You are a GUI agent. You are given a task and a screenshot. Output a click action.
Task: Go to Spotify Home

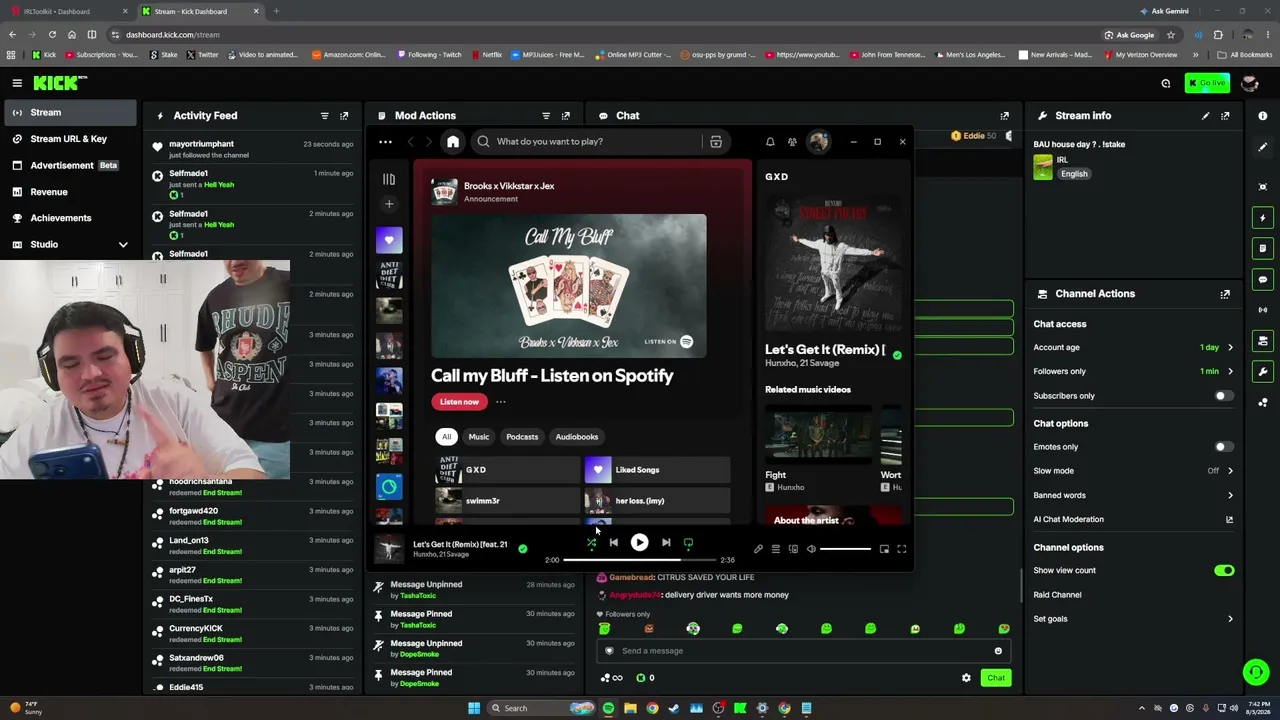(x=453, y=142)
